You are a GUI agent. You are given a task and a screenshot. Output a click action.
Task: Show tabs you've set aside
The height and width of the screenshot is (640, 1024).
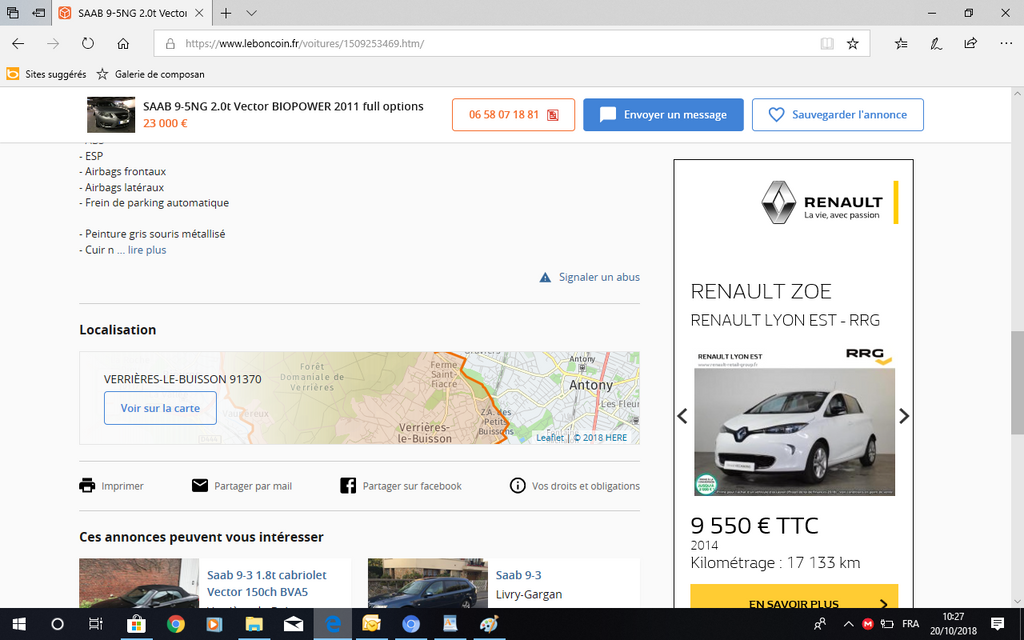pos(12,12)
